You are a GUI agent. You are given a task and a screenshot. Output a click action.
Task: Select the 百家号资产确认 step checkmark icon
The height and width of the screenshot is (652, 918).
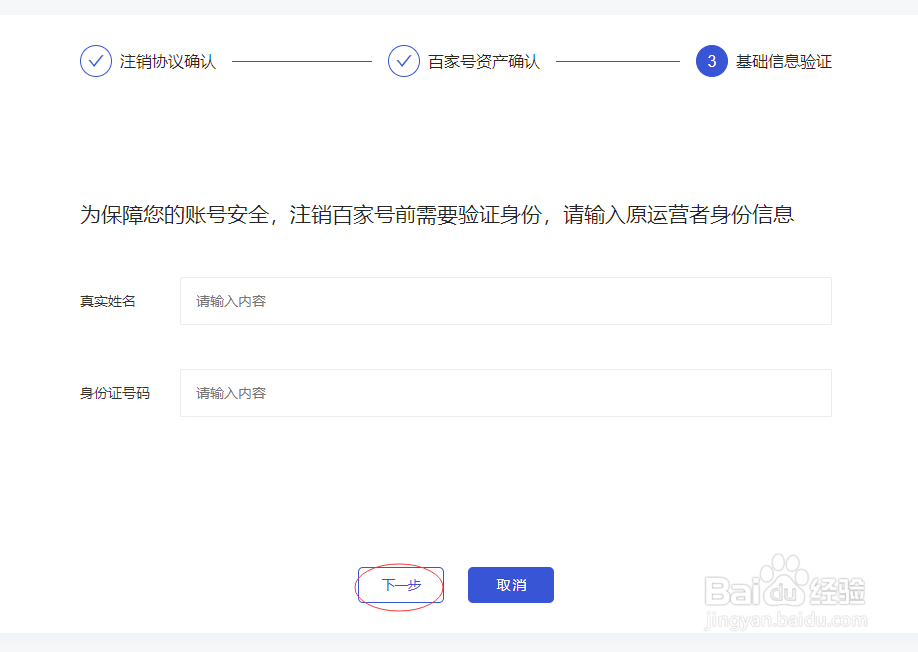404,61
